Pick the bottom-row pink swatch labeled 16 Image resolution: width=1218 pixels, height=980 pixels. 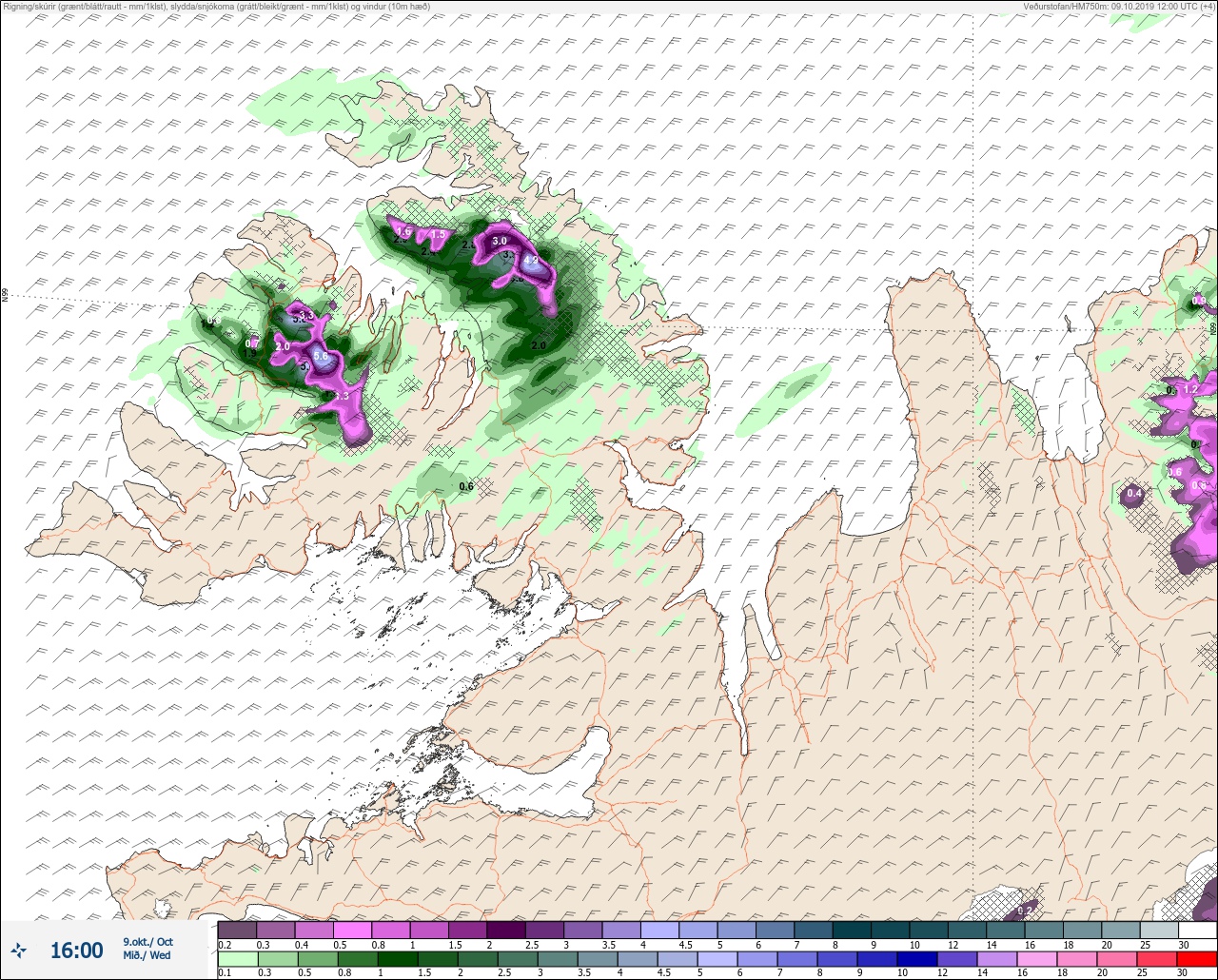tap(1037, 958)
